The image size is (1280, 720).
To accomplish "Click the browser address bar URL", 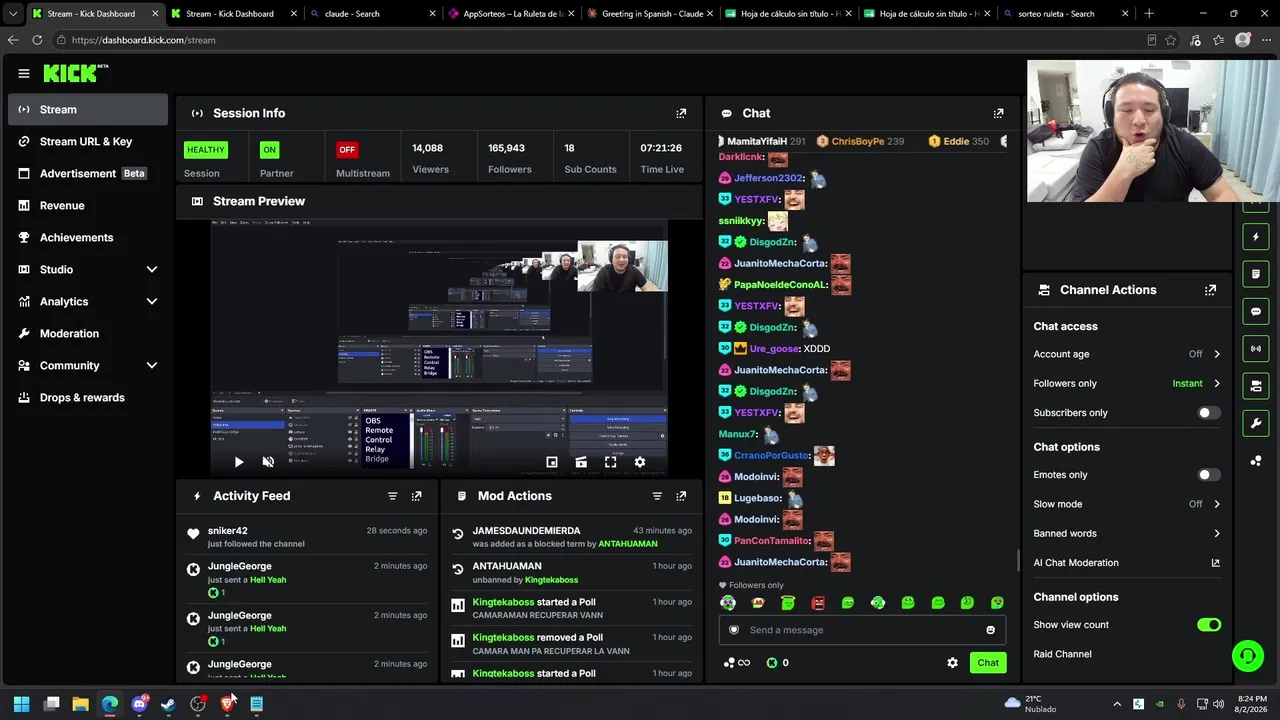I will [x=143, y=40].
